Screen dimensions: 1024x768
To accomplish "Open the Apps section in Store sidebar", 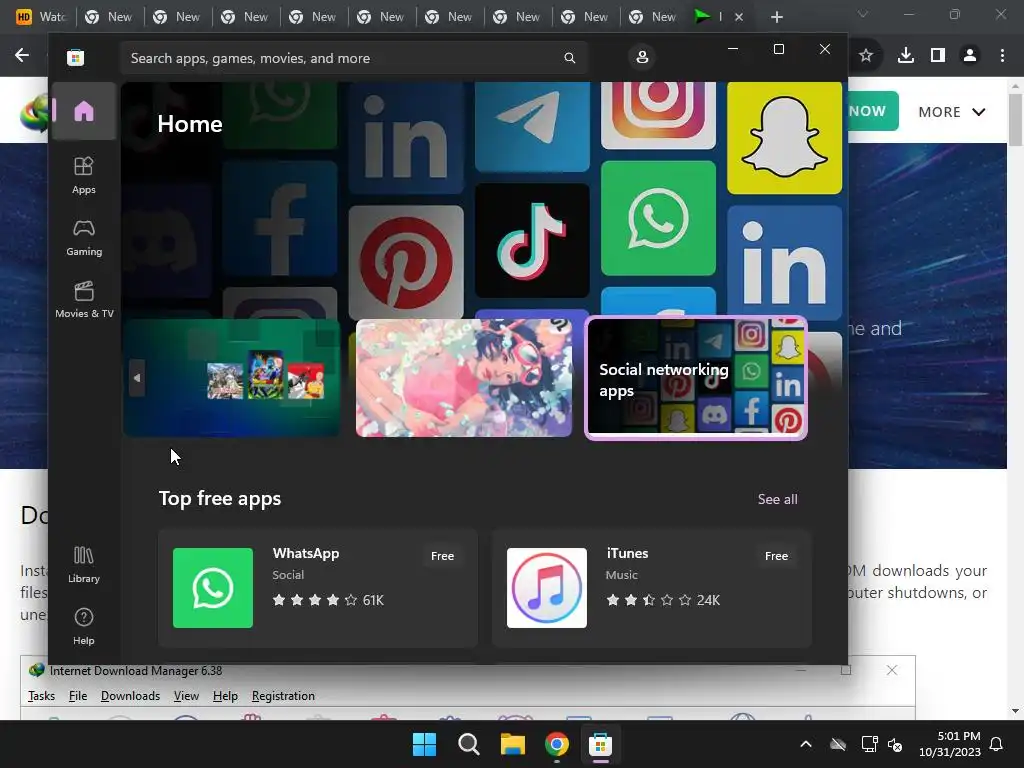I will coord(84,176).
